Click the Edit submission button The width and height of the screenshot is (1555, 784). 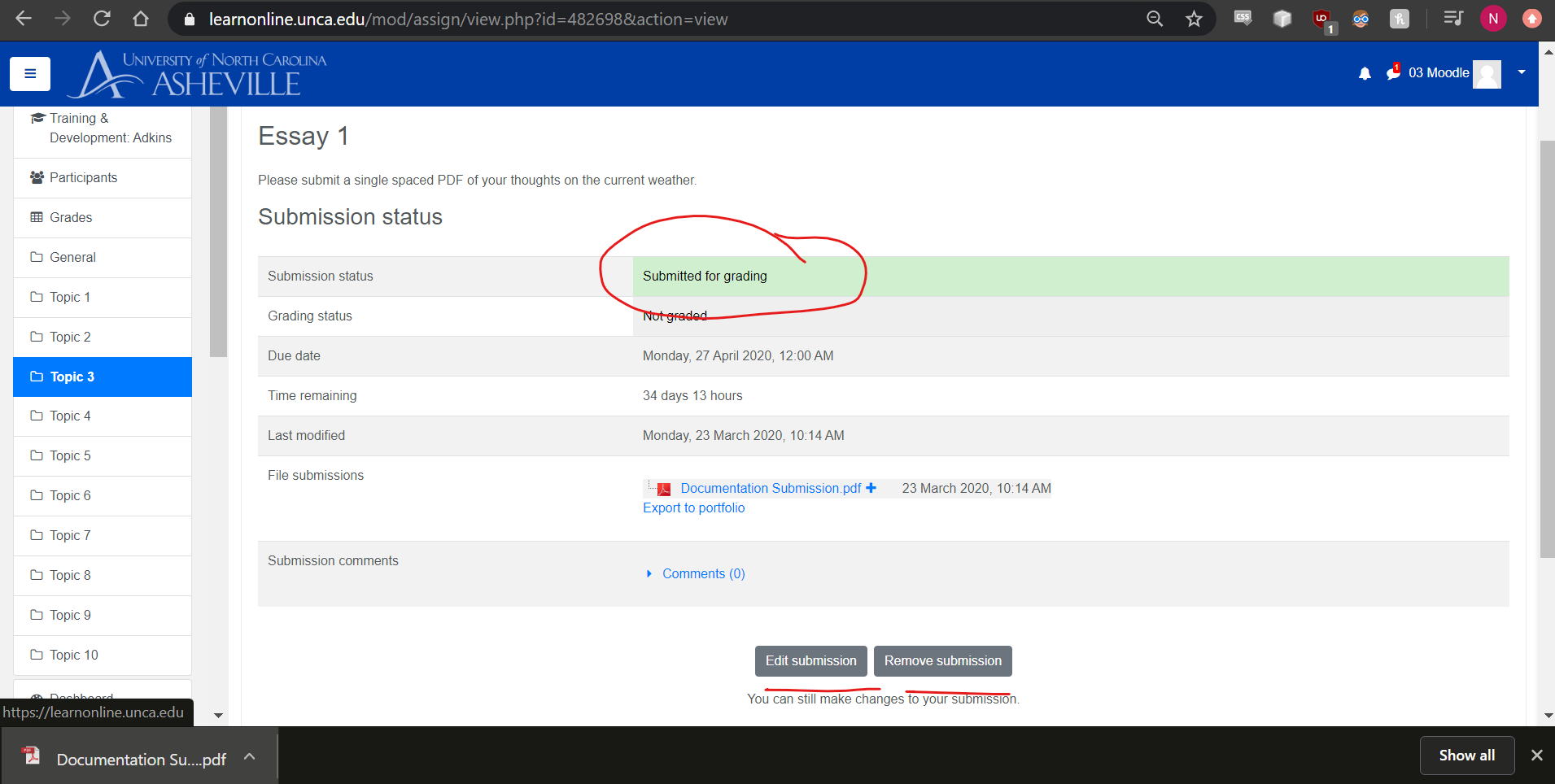pyautogui.click(x=810, y=660)
